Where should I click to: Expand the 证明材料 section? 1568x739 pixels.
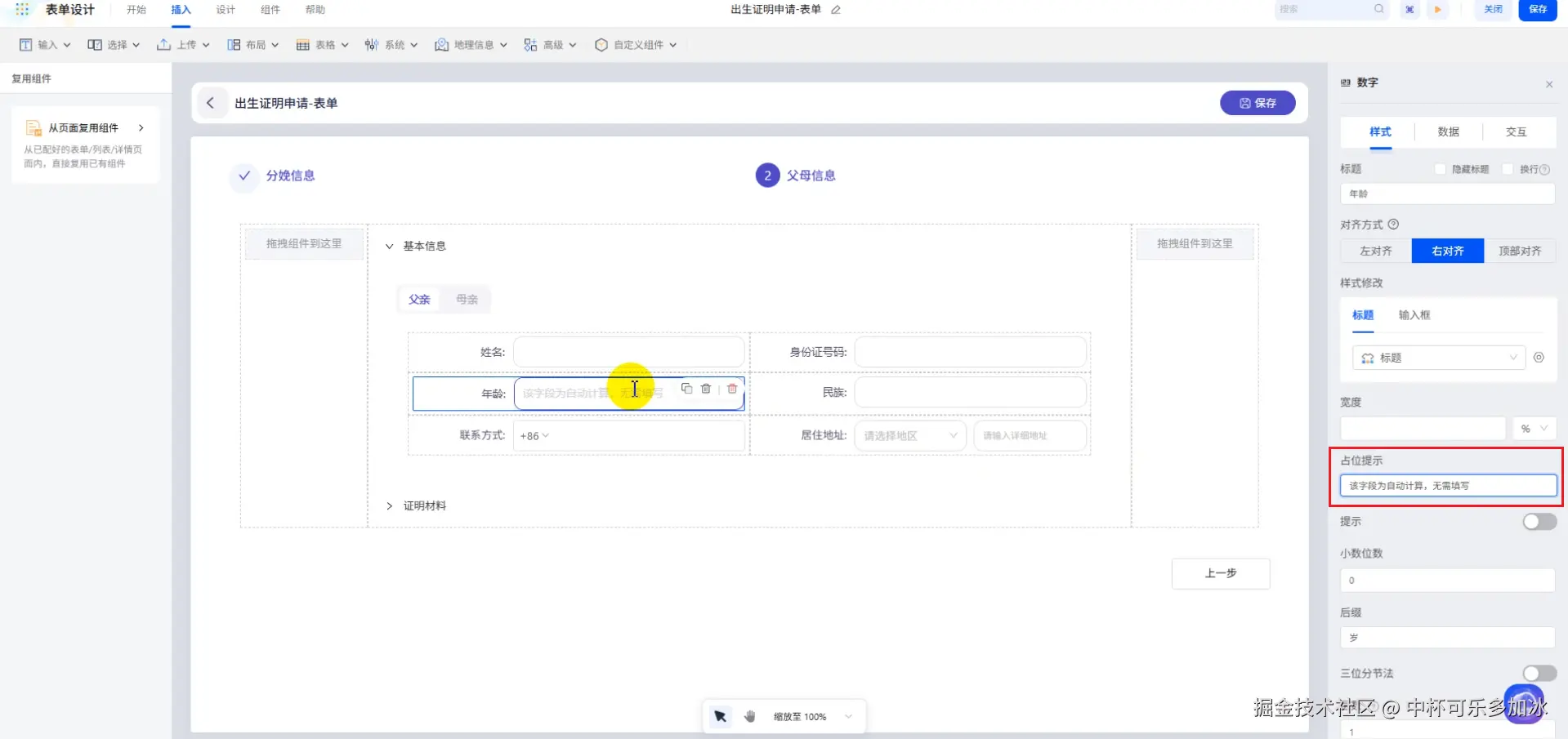[389, 506]
